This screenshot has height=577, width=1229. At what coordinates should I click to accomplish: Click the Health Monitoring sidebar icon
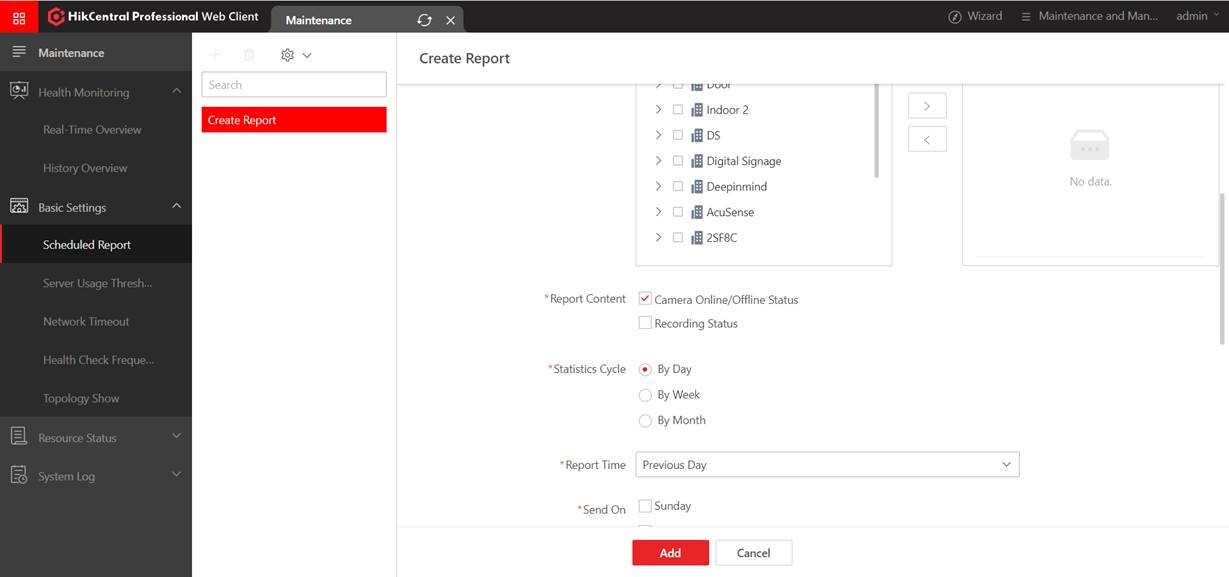pyautogui.click(x=19, y=91)
